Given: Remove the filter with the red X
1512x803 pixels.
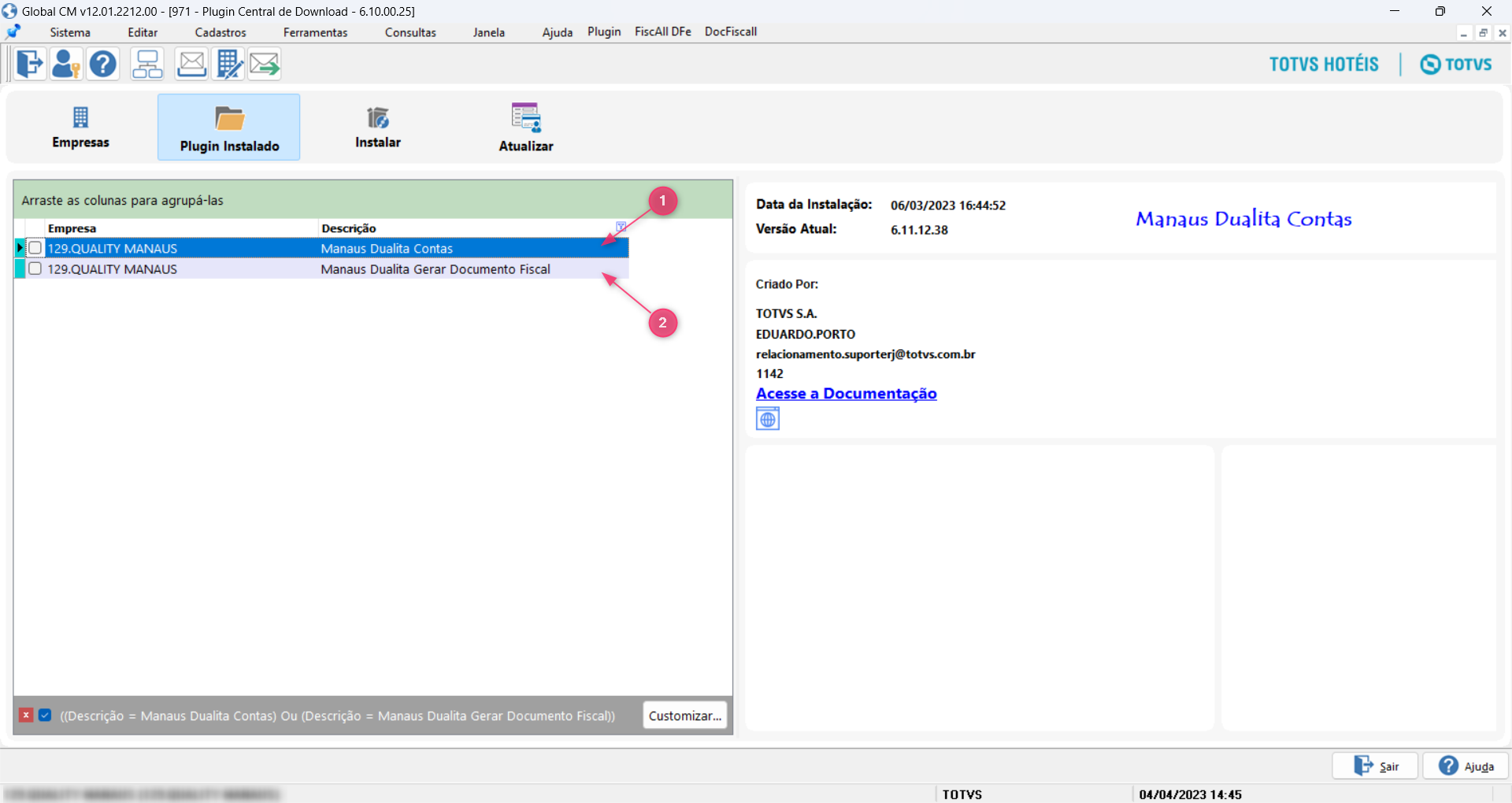Looking at the screenshot, I should 26,715.
